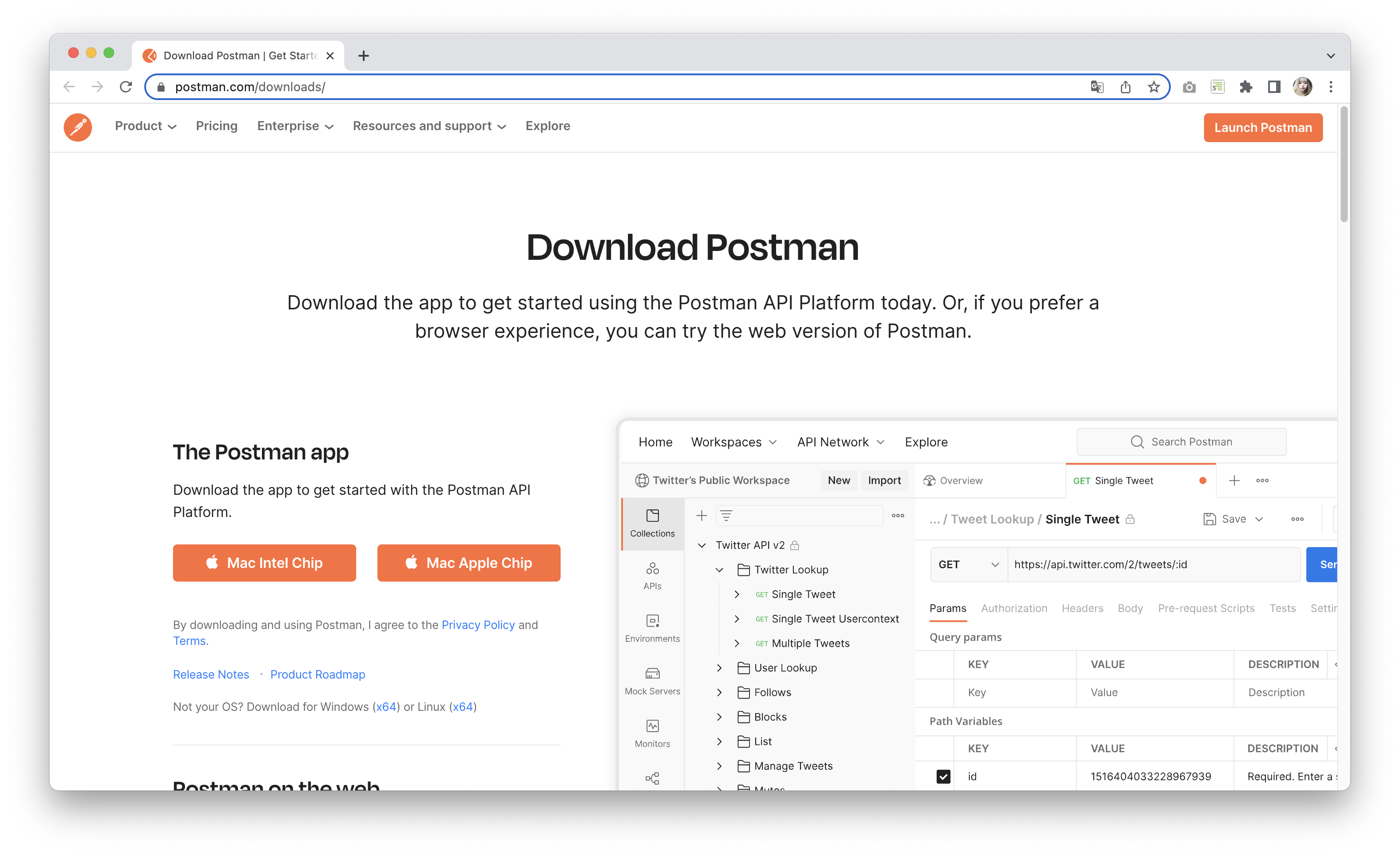Screen dimensions: 1400x856
Task: Open the Tests tab
Action: tap(1282, 608)
